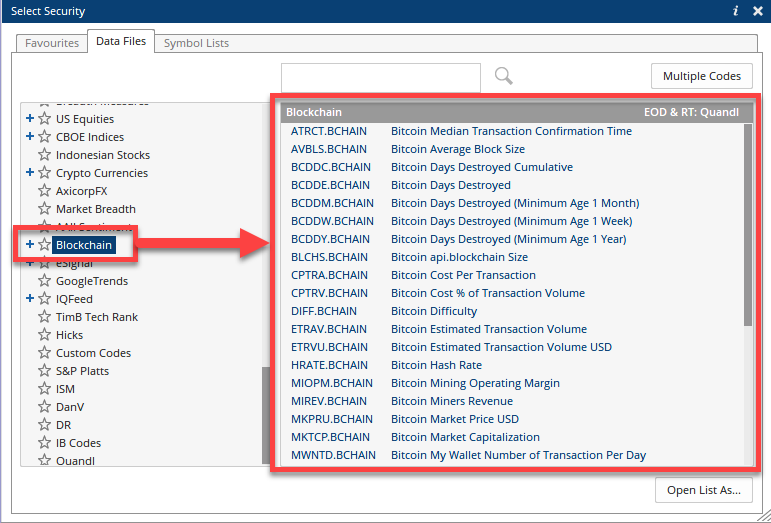771x523 pixels.
Task: Expand the Crypto Currencies folder
Action: point(30,173)
